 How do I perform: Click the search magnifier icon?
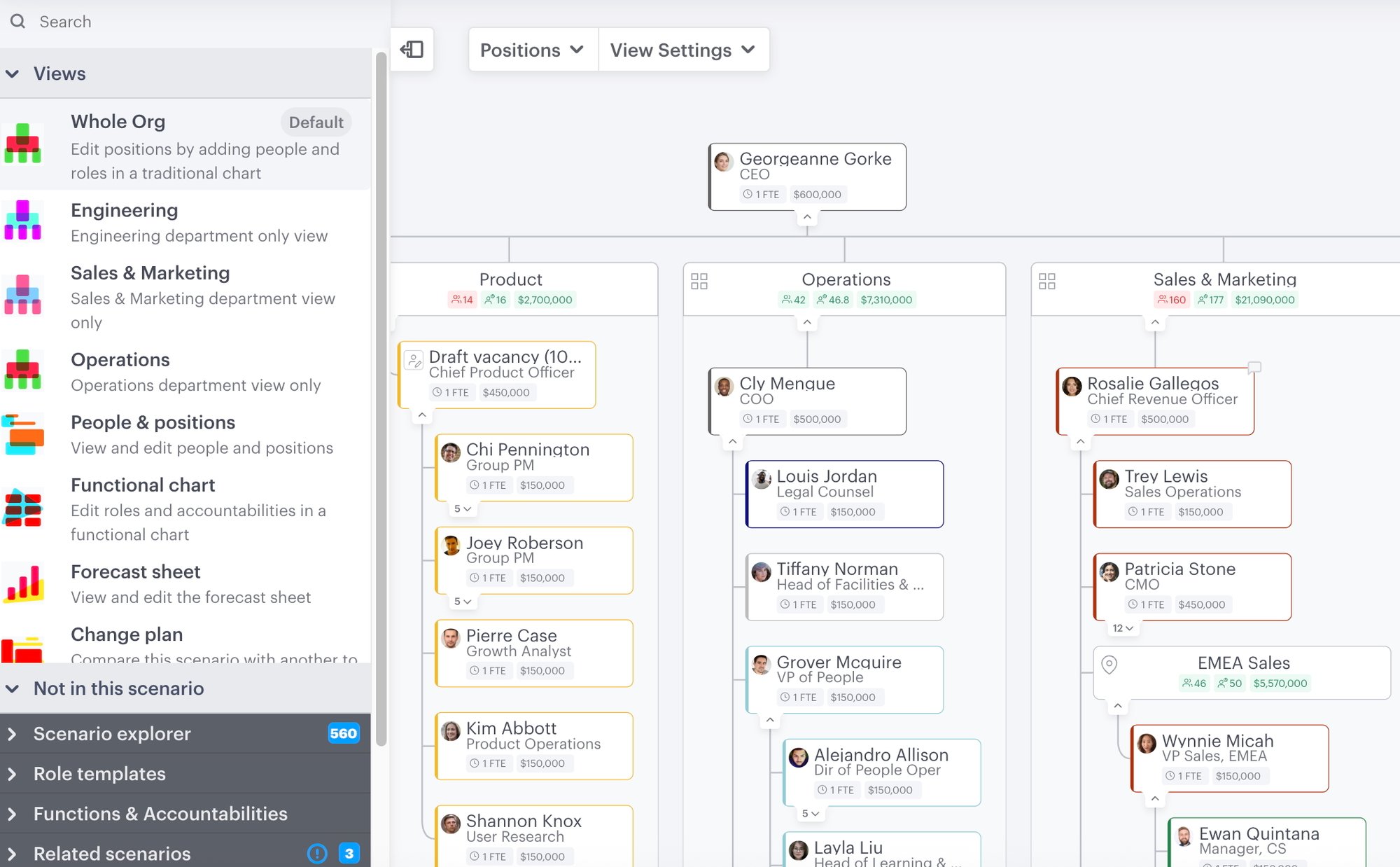[x=17, y=21]
